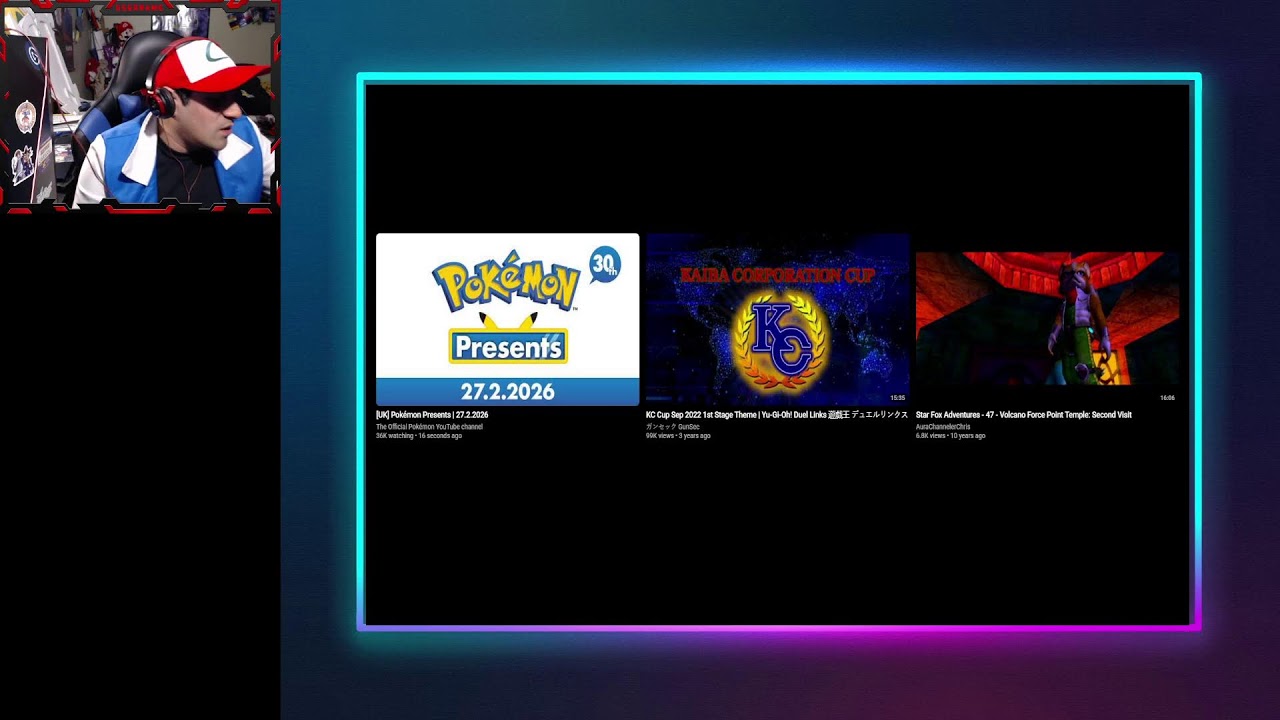Open The Official Pokémon YouTube channel link
The width and height of the screenshot is (1280, 720).
tap(429, 427)
